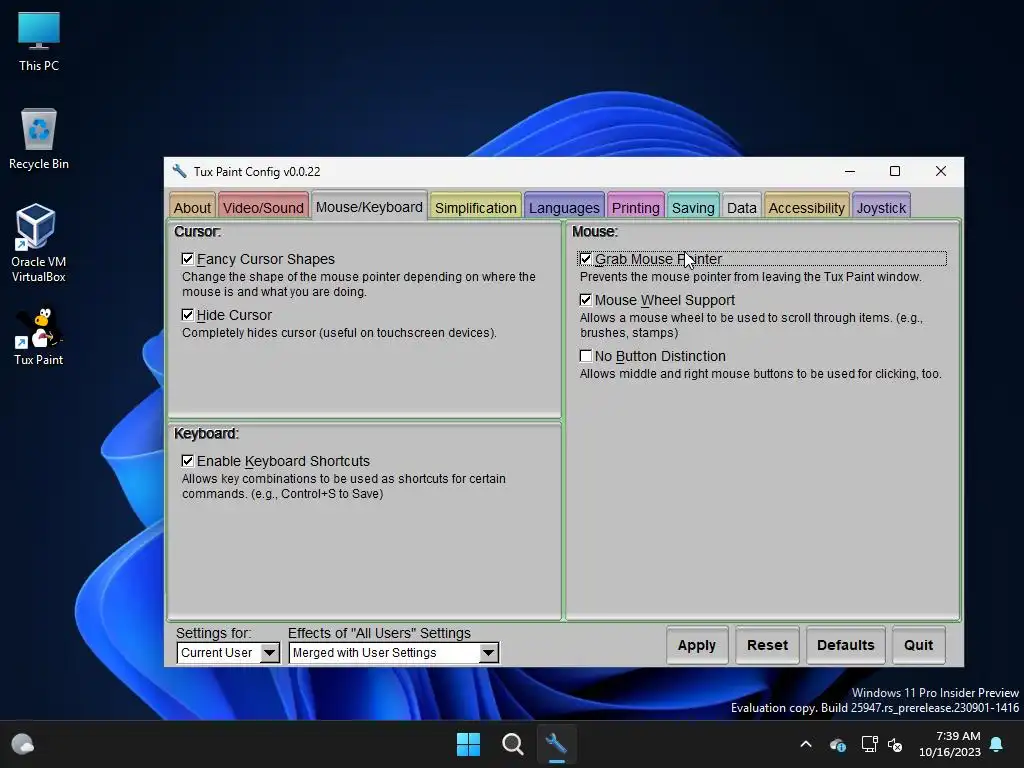Maximize the Tux Paint Config window

pyautogui.click(x=895, y=171)
